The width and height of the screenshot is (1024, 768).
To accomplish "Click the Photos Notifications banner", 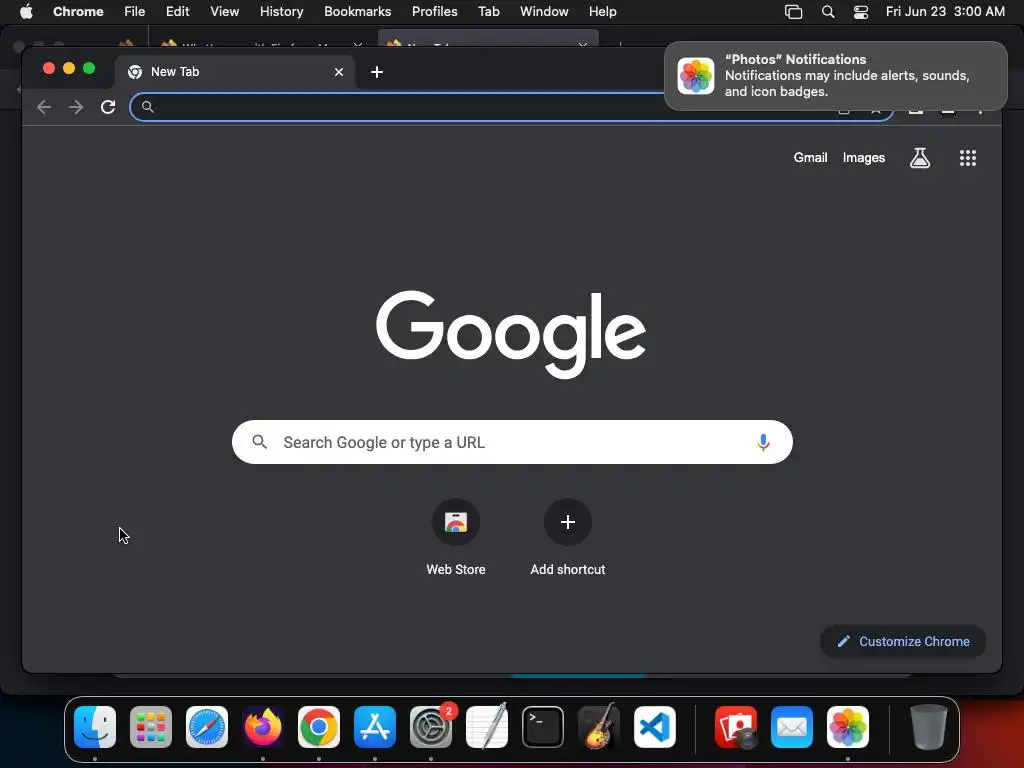I will [835, 76].
